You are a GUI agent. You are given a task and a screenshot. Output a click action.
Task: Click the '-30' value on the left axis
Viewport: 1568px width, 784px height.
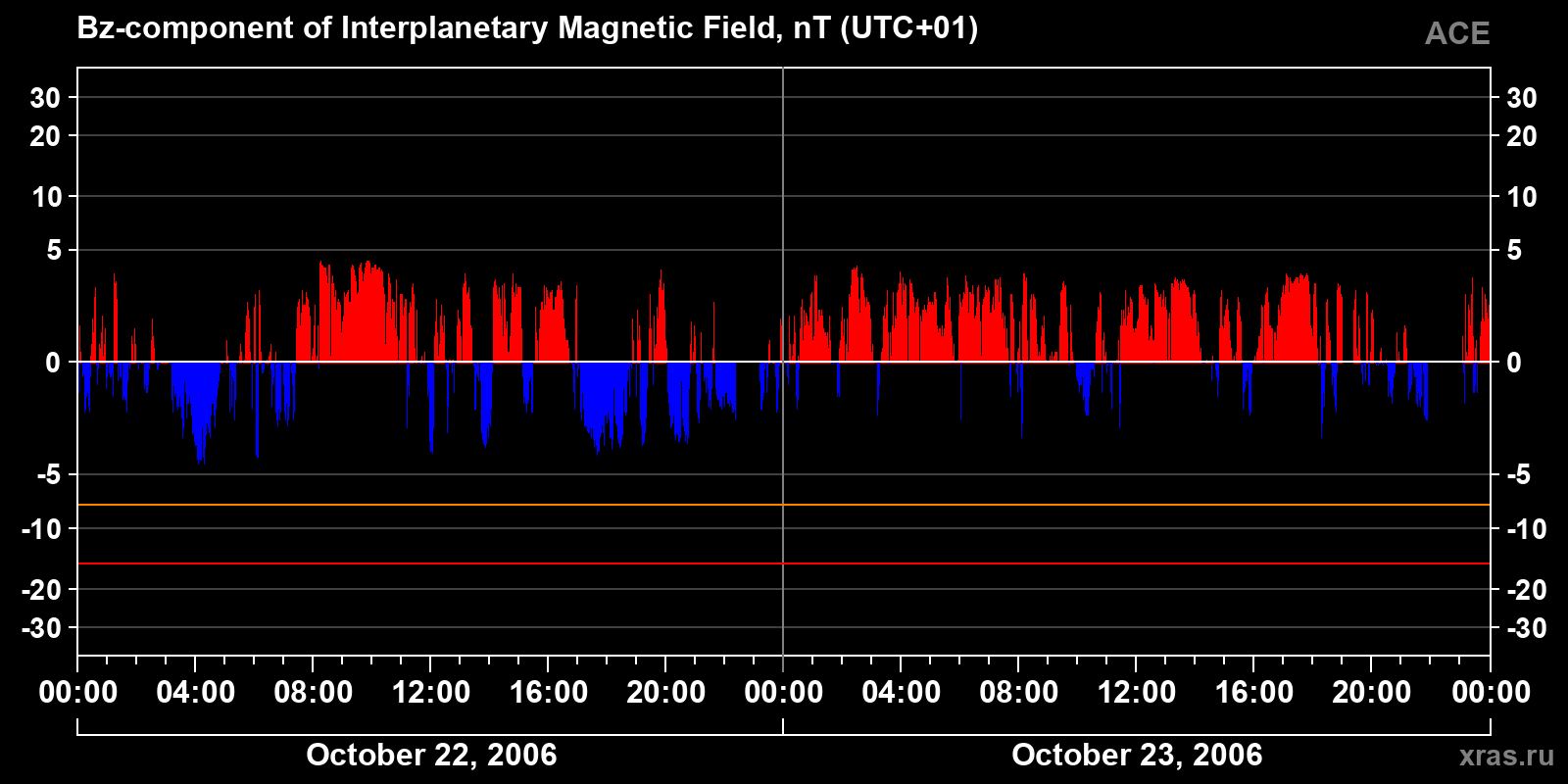42,628
